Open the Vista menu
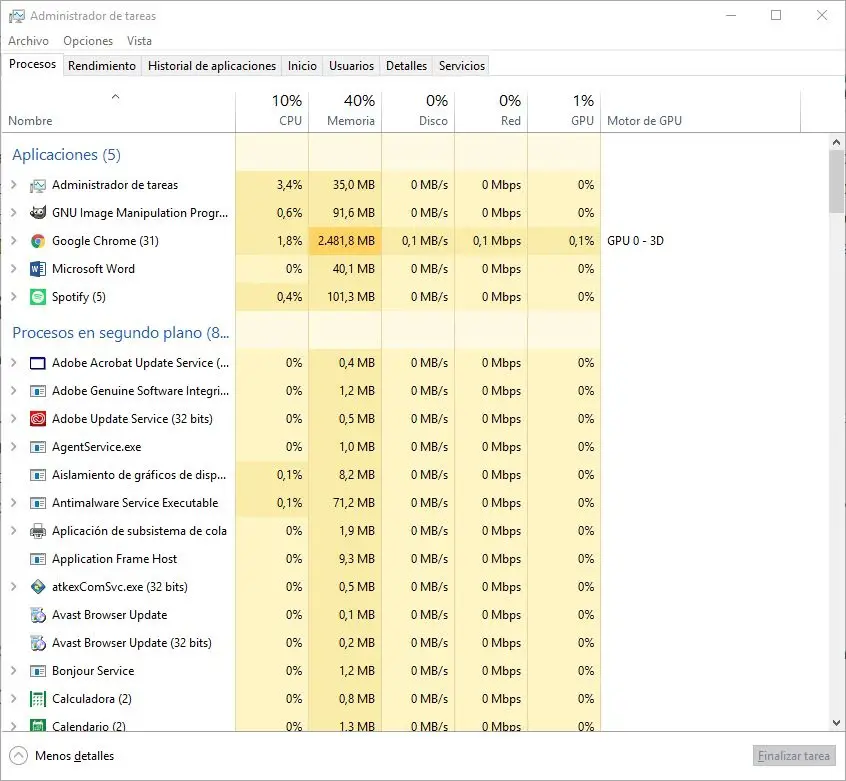 [139, 41]
